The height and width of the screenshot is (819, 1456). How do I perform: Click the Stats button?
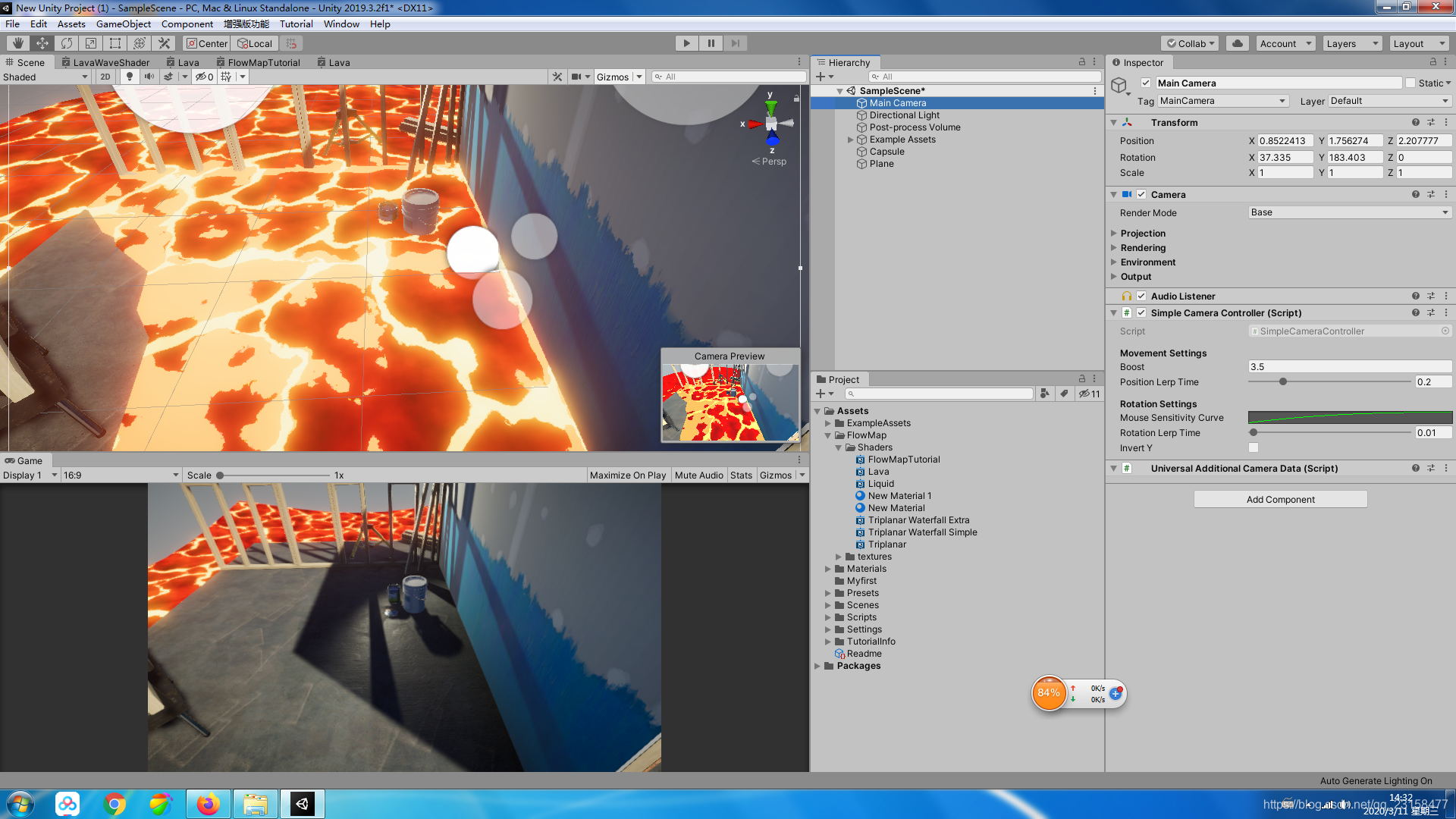[741, 475]
